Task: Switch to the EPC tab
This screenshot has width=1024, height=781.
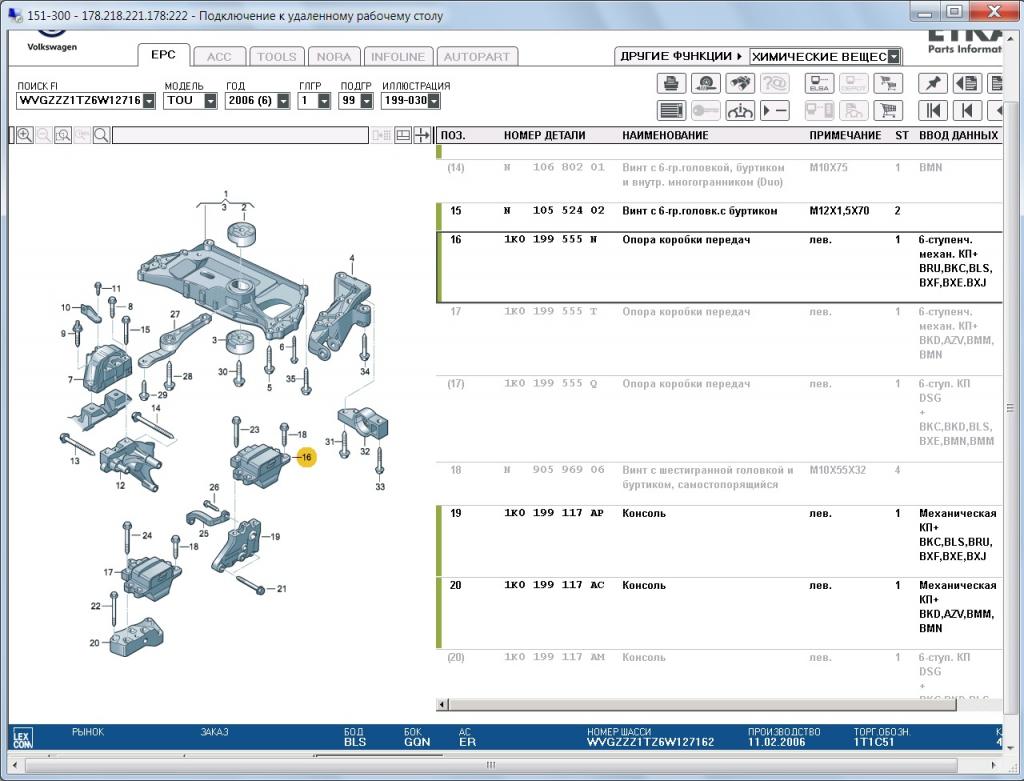Action: 163,55
